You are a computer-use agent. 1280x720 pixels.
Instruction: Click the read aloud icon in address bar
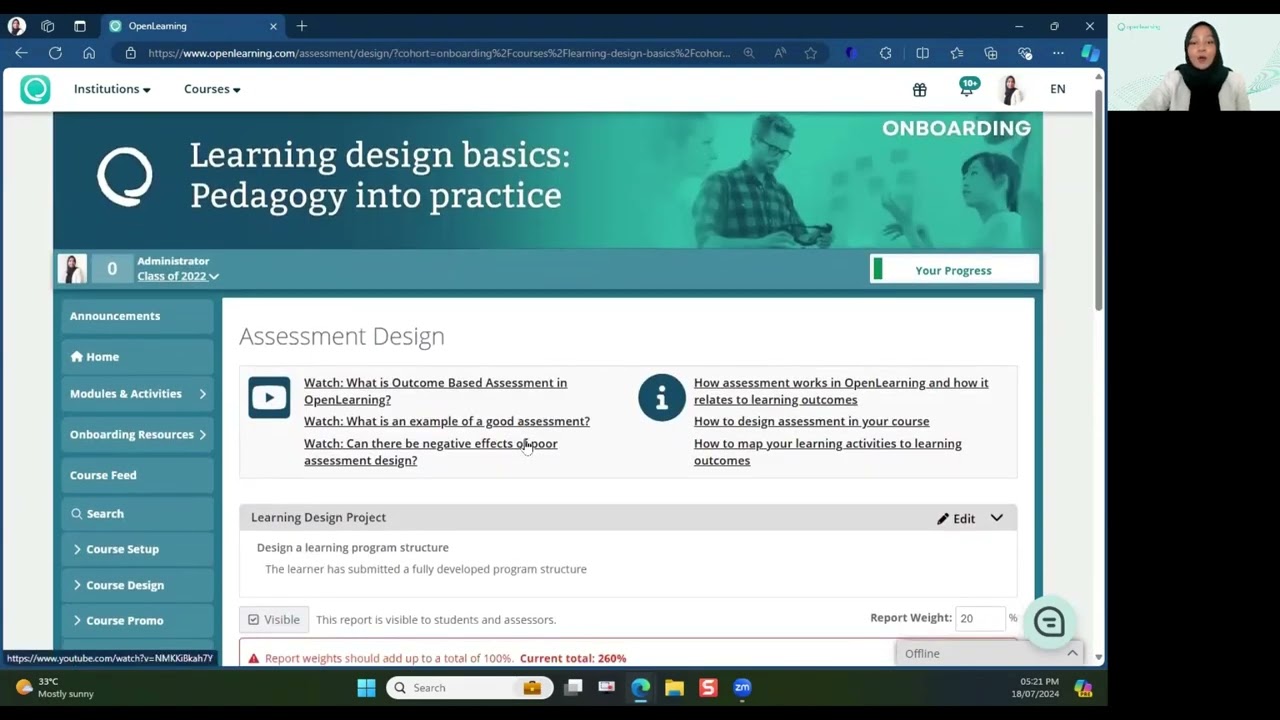click(780, 53)
